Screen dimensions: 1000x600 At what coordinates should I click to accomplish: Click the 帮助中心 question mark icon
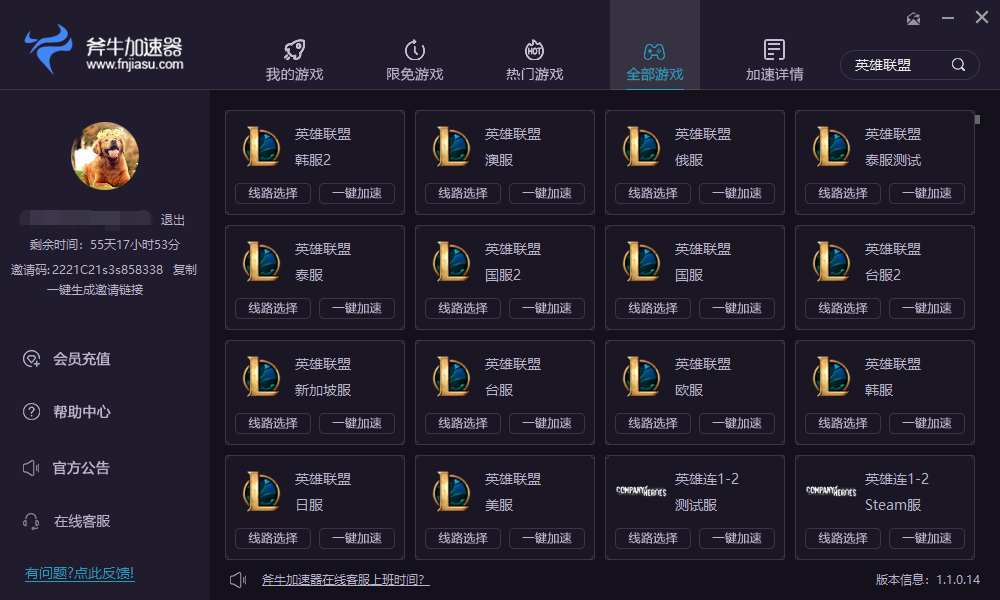(31, 412)
